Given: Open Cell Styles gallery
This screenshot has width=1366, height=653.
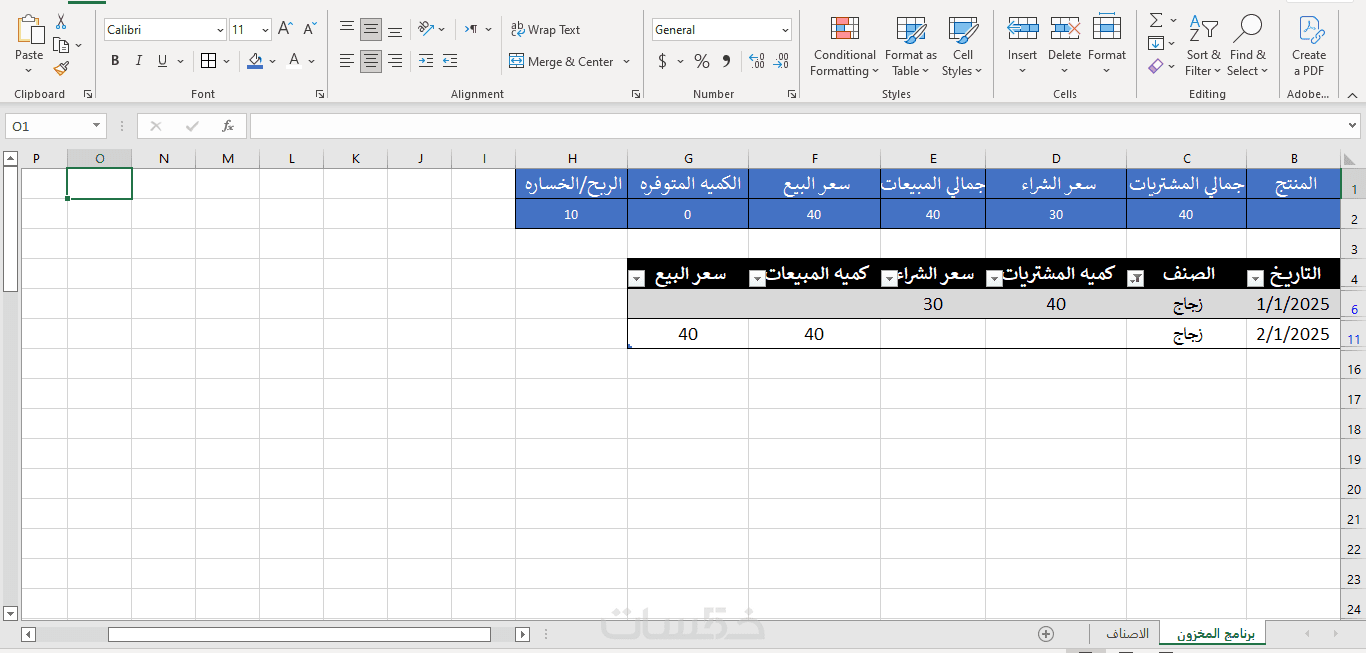Looking at the screenshot, I should point(963,46).
